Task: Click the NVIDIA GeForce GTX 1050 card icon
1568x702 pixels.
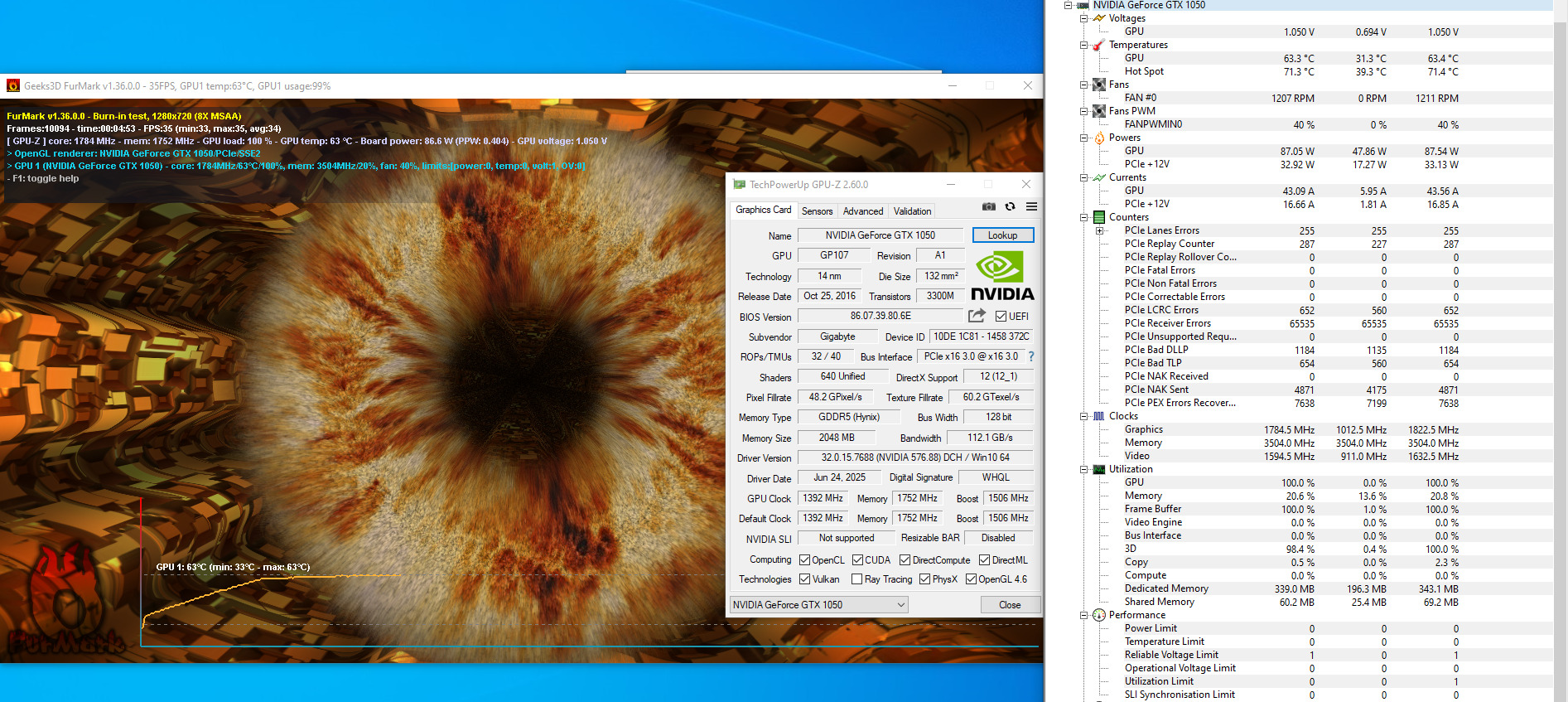Action: (x=1083, y=5)
